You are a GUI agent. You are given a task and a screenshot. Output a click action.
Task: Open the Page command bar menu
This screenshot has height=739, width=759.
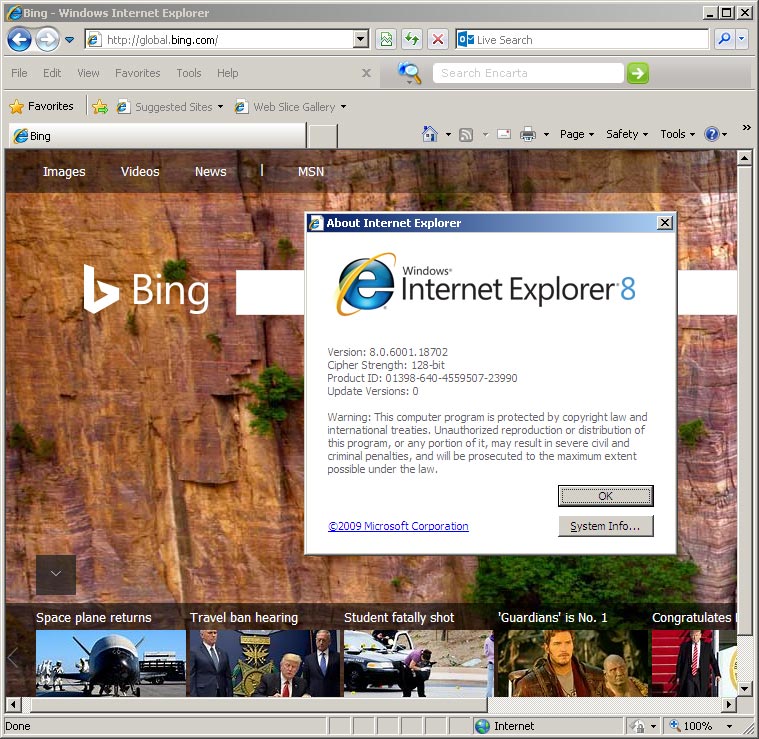tap(577, 134)
